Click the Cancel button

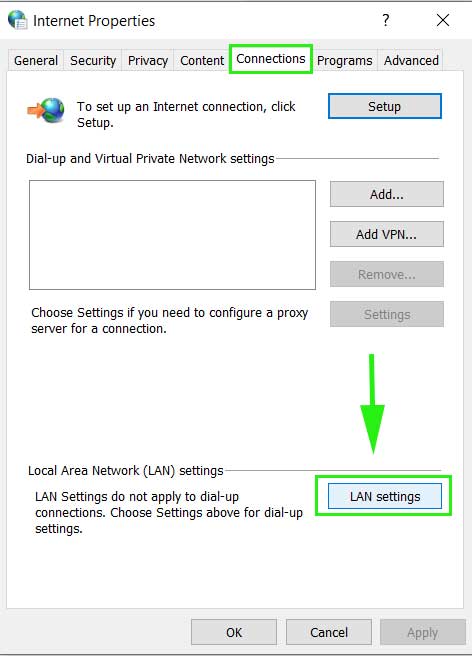(329, 632)
